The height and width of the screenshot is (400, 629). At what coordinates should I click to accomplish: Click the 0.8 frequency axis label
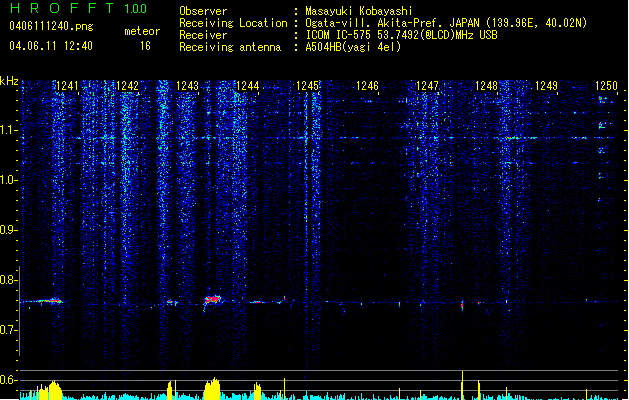pyautogui.click(x=8, y=280)
